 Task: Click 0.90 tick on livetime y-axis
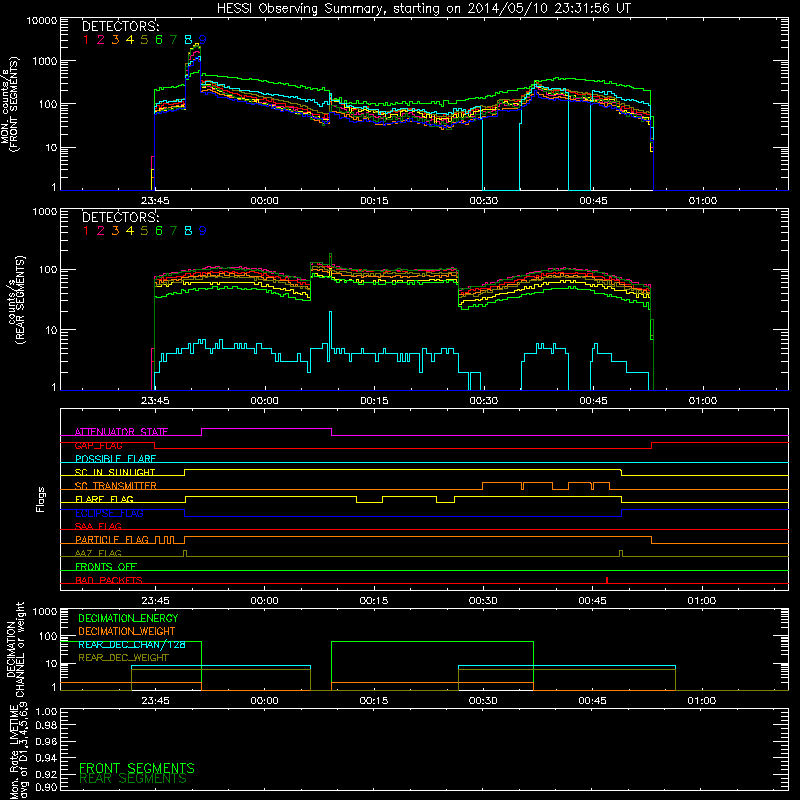tap(46, 787)
